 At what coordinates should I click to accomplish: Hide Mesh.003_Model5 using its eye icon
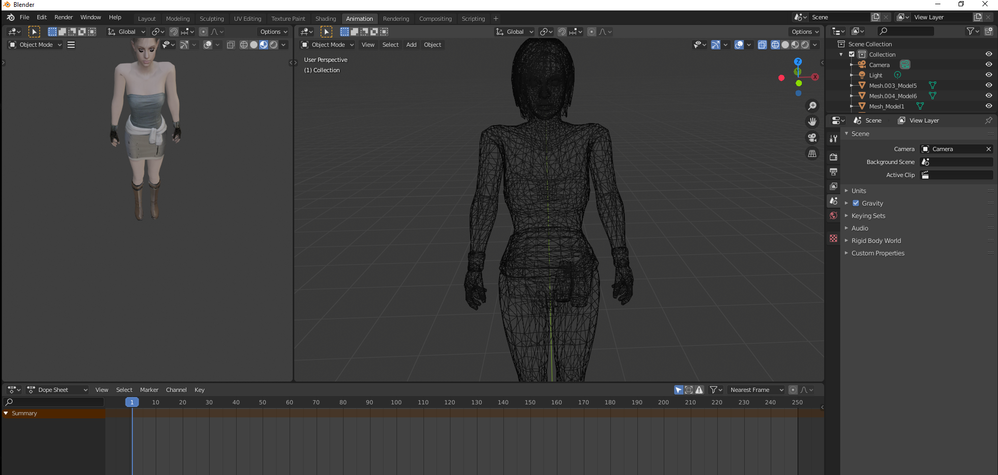[989, 86]
